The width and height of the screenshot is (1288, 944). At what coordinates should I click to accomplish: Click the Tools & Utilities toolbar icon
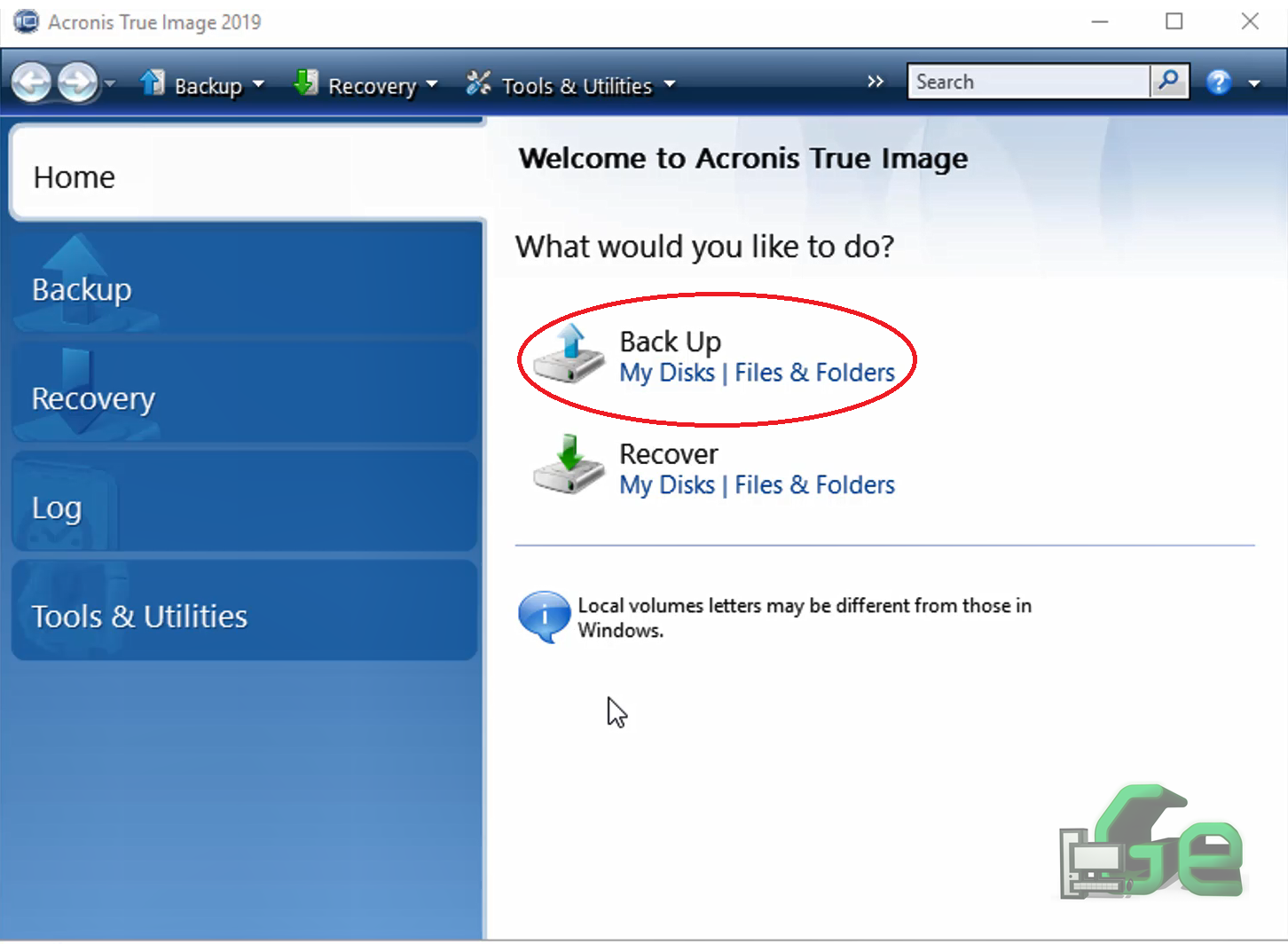479,83
